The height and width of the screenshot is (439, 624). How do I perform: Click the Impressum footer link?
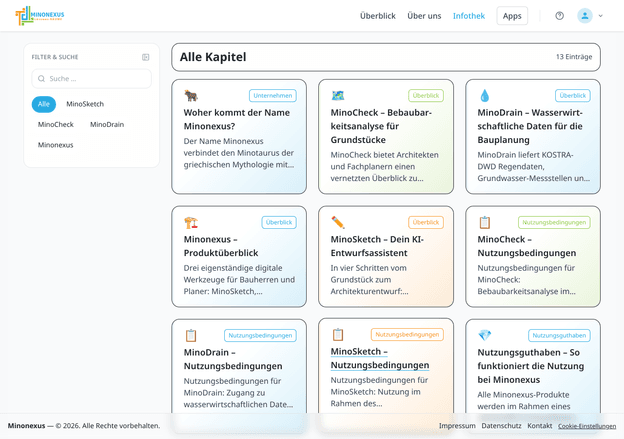[x=457, y=426]
